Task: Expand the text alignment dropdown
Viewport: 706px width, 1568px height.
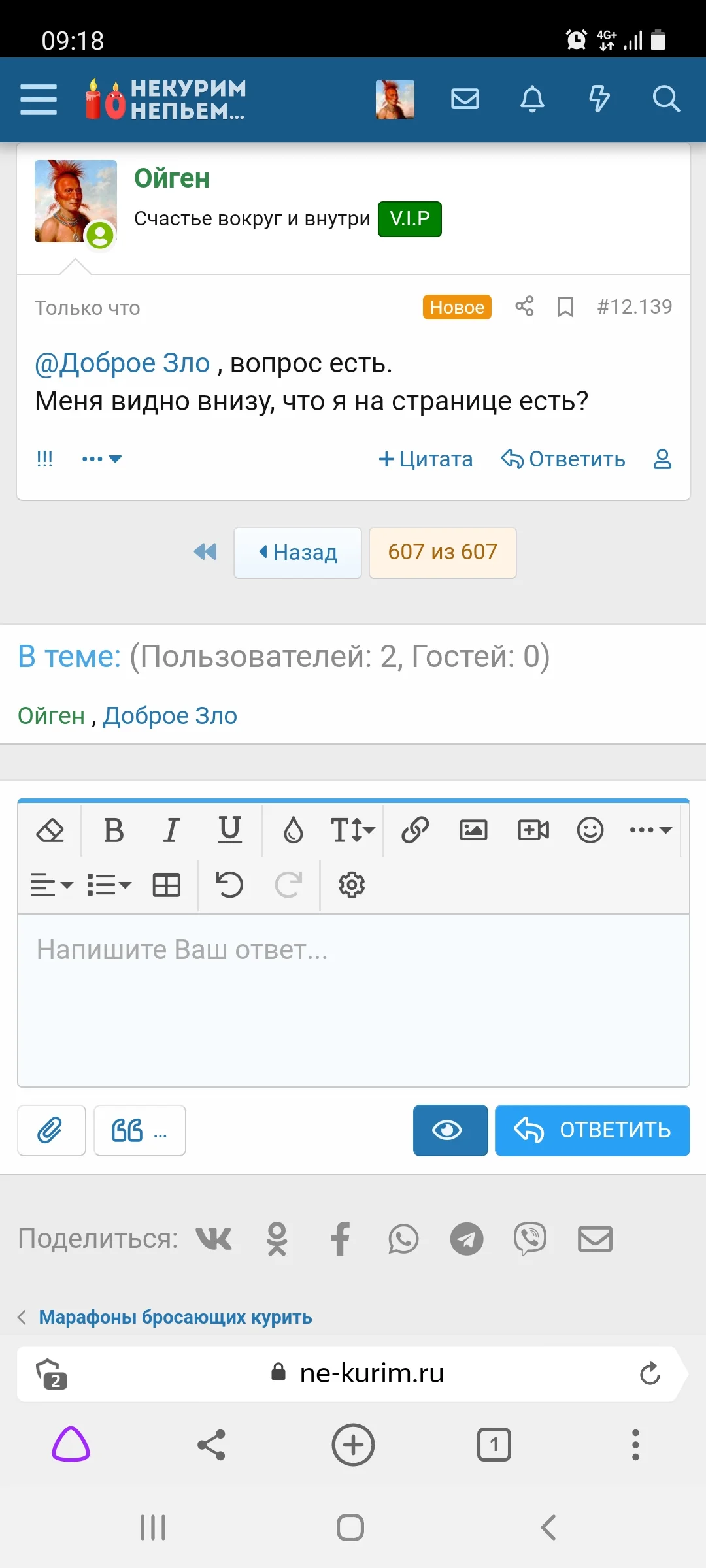Action: click(x=50, y=886)
